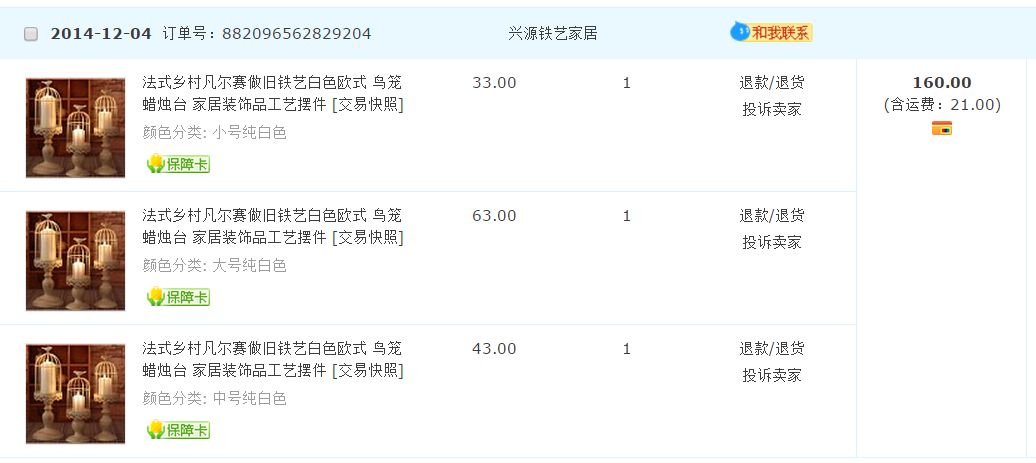Click the payment card icon under 160.00
This screenshot has height=463, width=1036.
941,128
